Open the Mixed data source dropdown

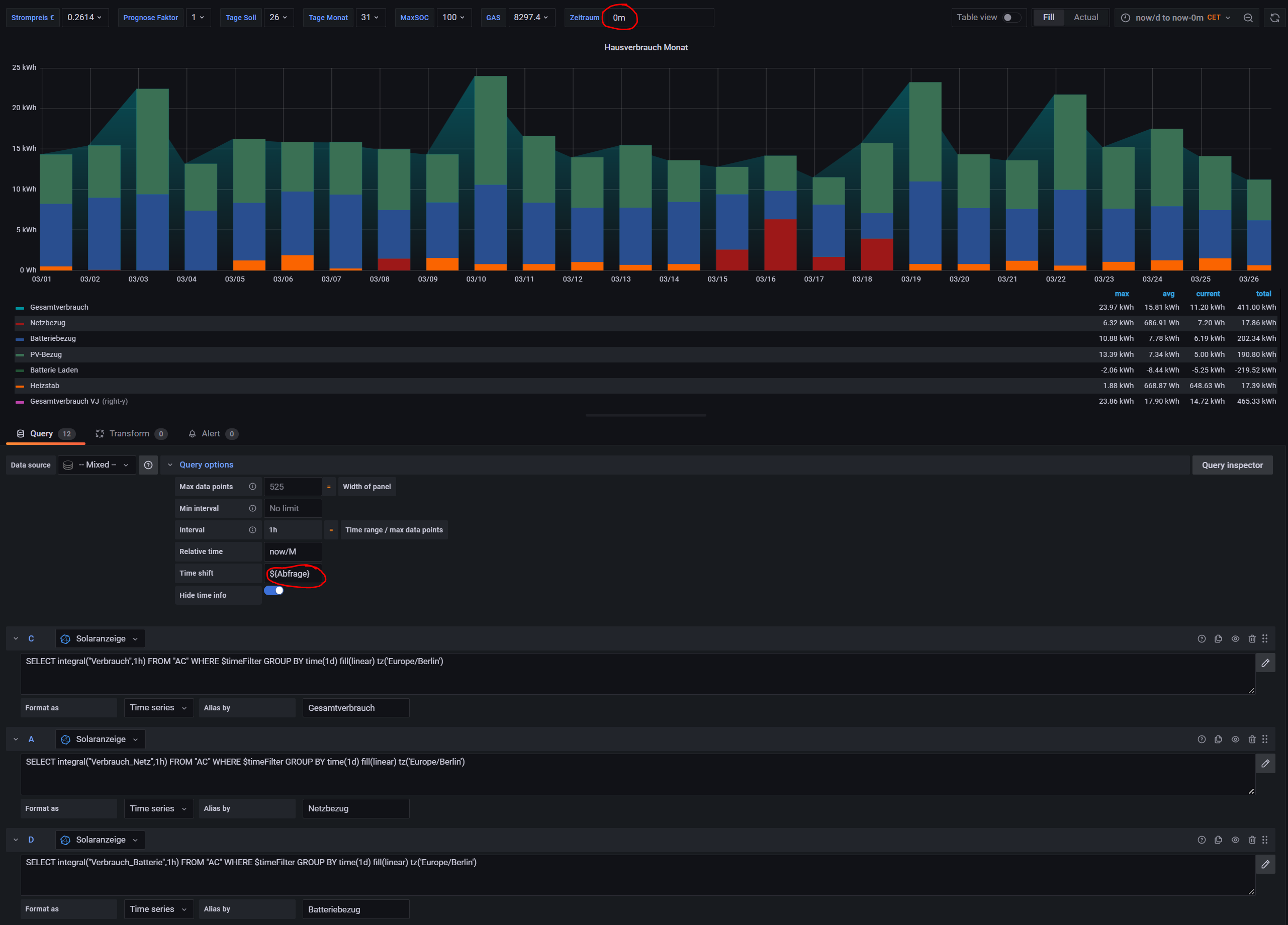pos(97,465)
